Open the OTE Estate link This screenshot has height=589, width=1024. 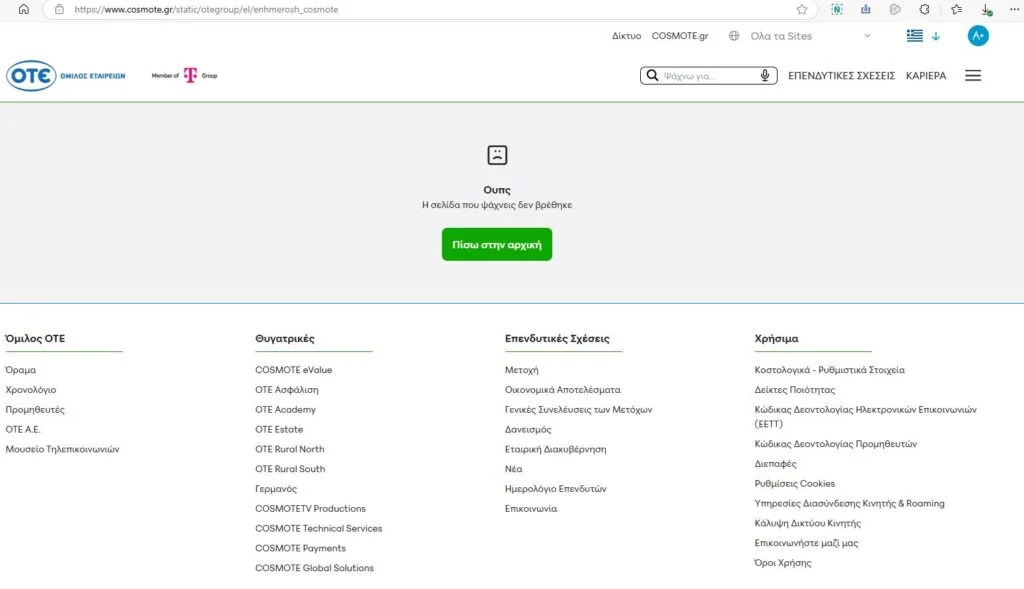point(279,429)
